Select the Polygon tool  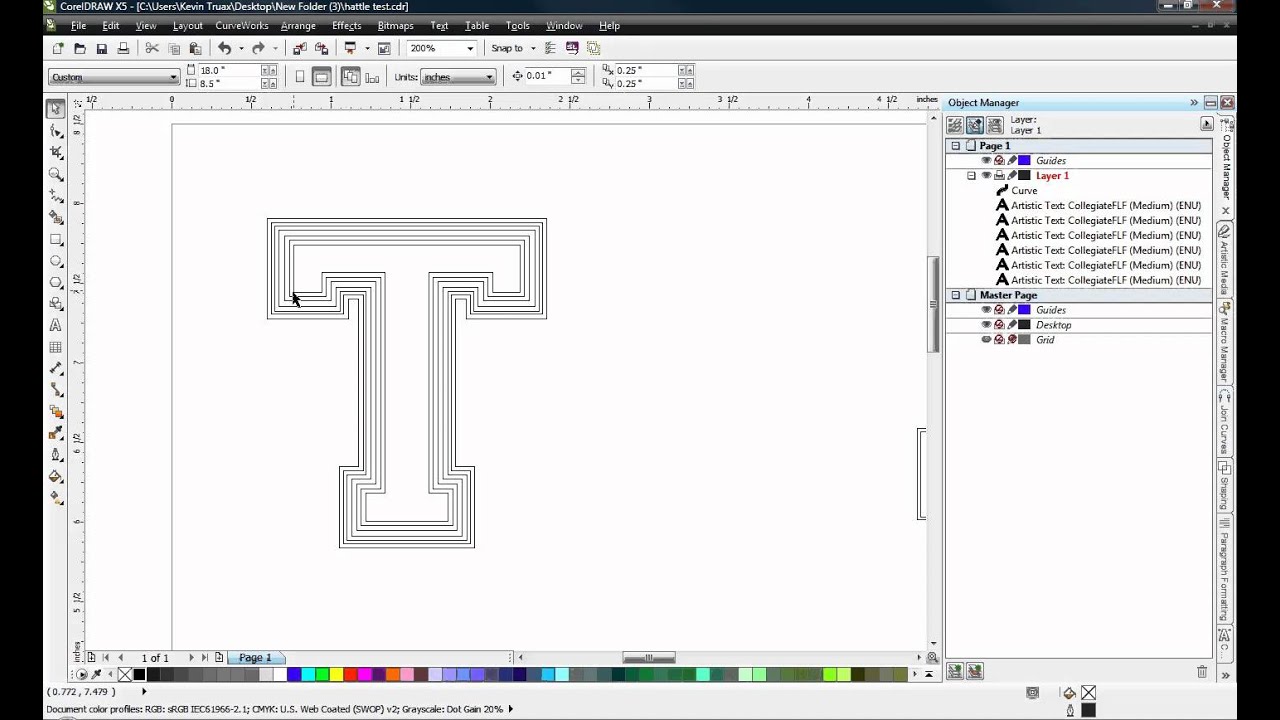(56, 282)
